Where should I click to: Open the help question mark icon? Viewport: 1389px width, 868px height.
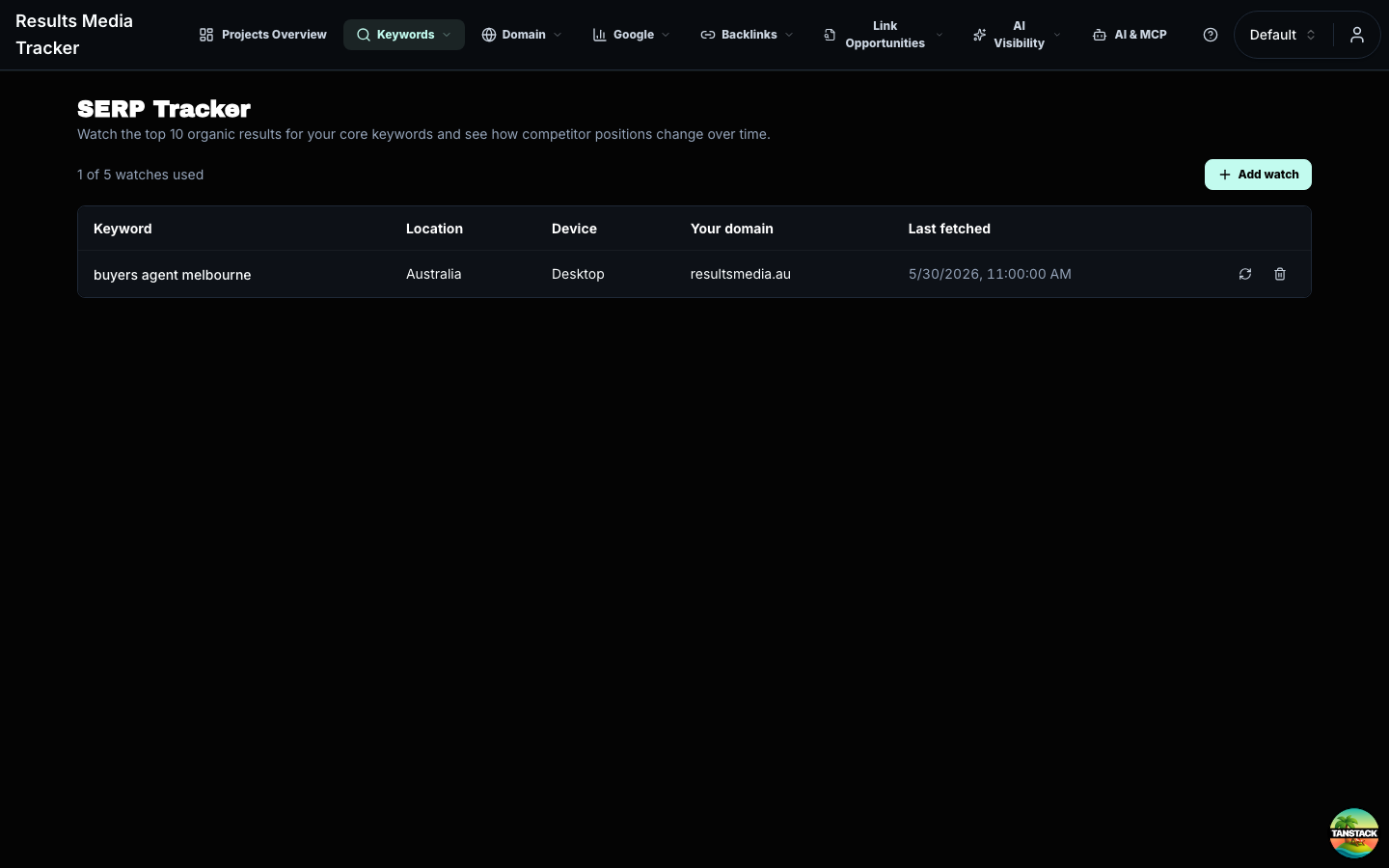tap(1211, 35)
